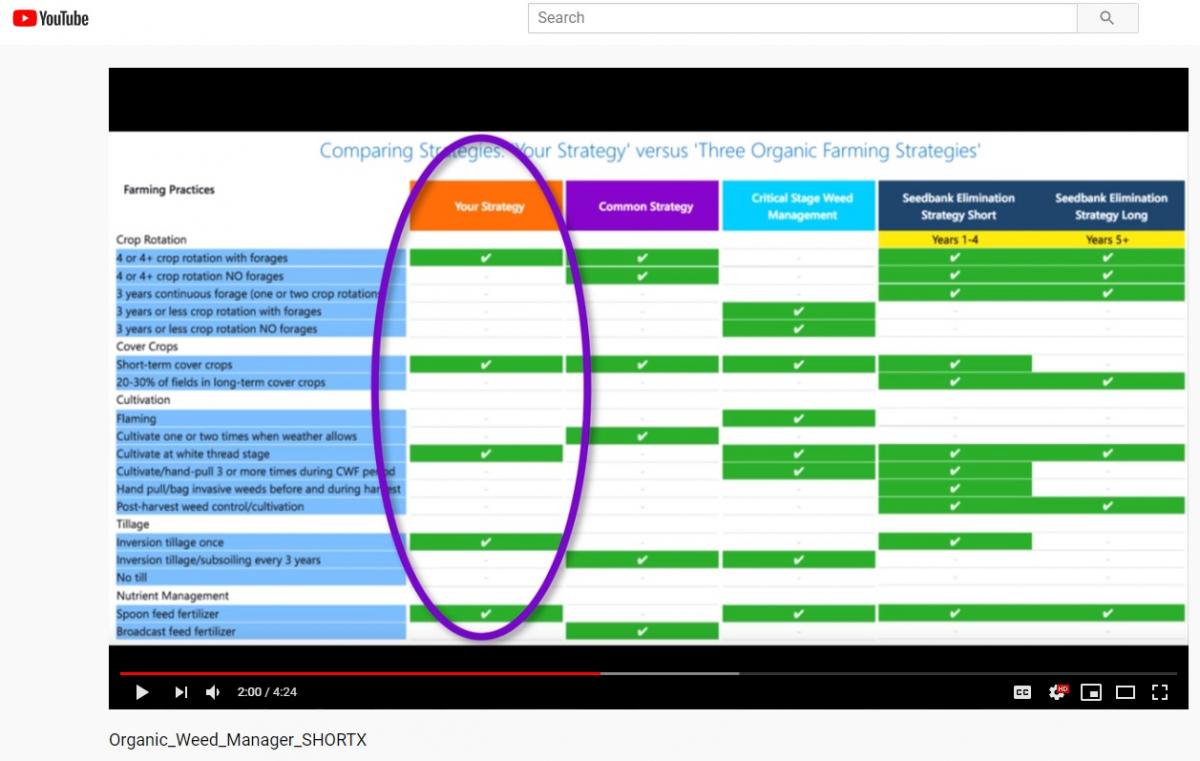Click the search magnifier button
1200x761 pixels.
(x=1106, y=18)
